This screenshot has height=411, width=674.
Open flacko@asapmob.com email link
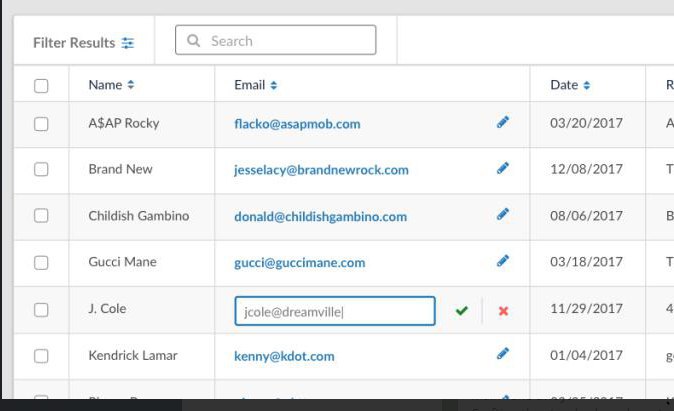[x=297, y=124]
